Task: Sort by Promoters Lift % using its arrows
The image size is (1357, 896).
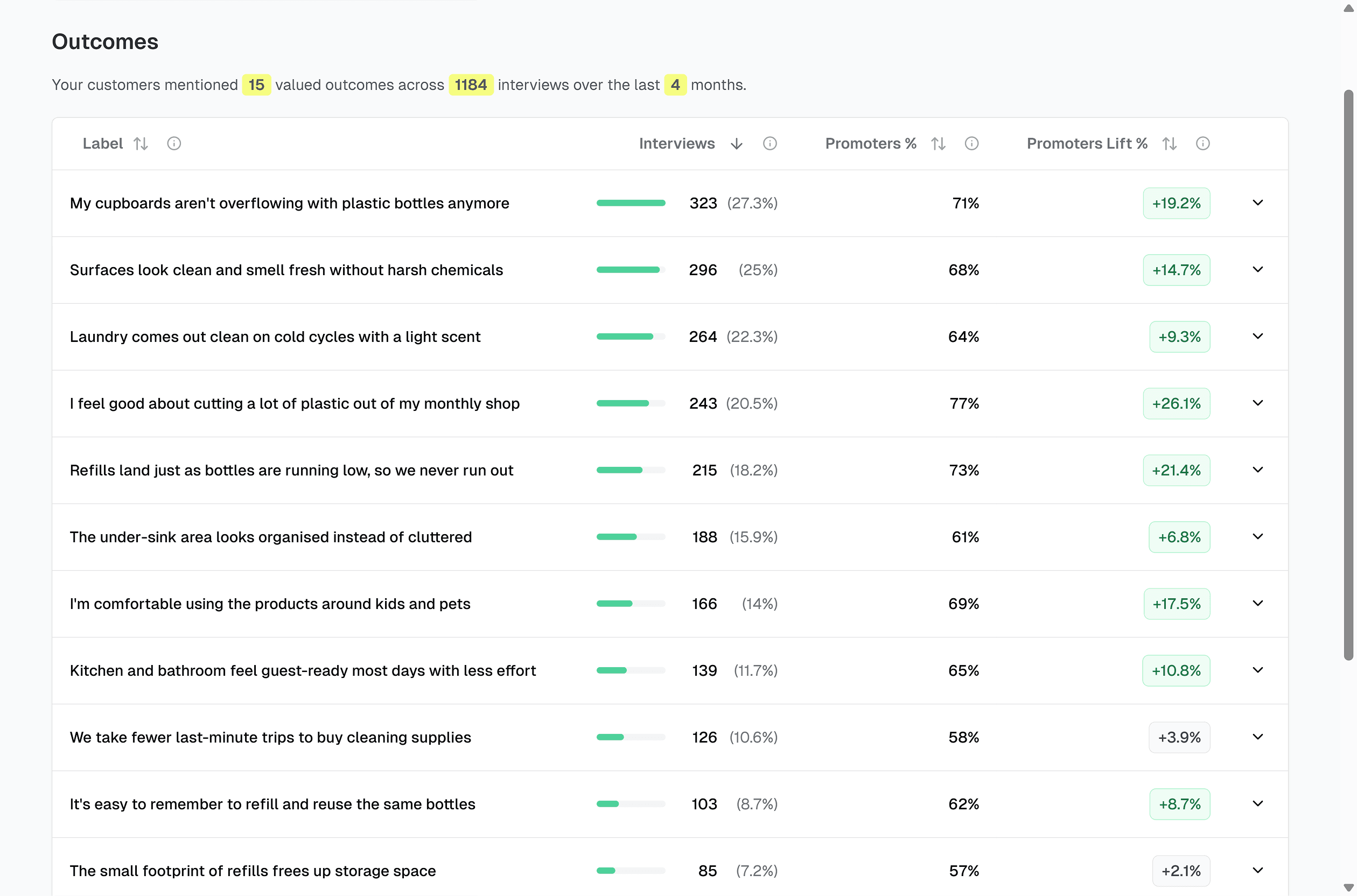Action: (1169, 143)
